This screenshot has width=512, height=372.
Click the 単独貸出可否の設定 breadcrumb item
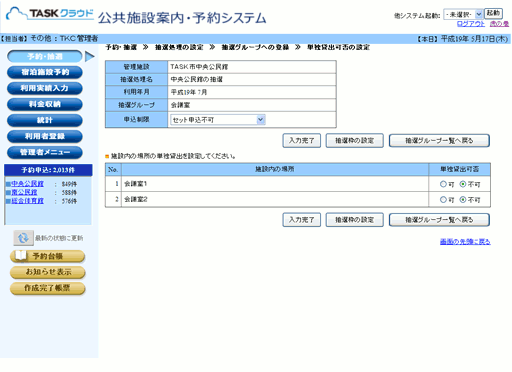(338, 47)
